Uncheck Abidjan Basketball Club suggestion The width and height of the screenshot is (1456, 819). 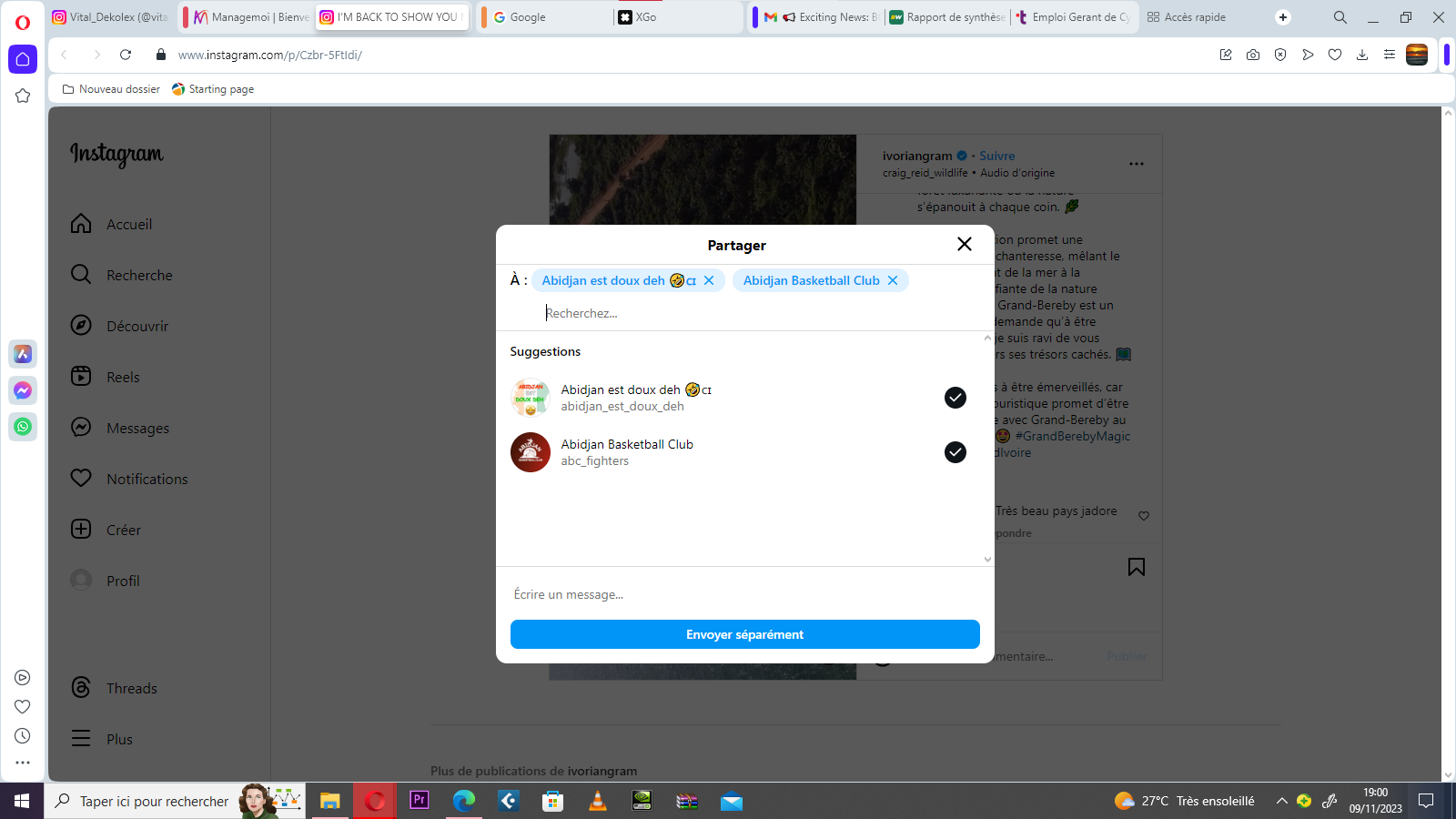[x=955, y=452]
